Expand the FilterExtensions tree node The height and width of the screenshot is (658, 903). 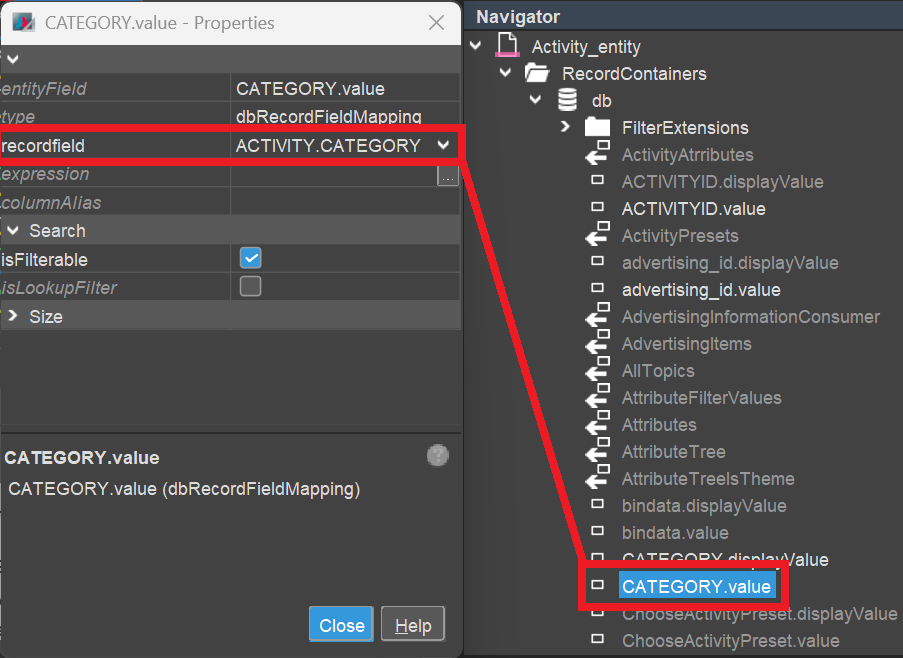(565, 127)
